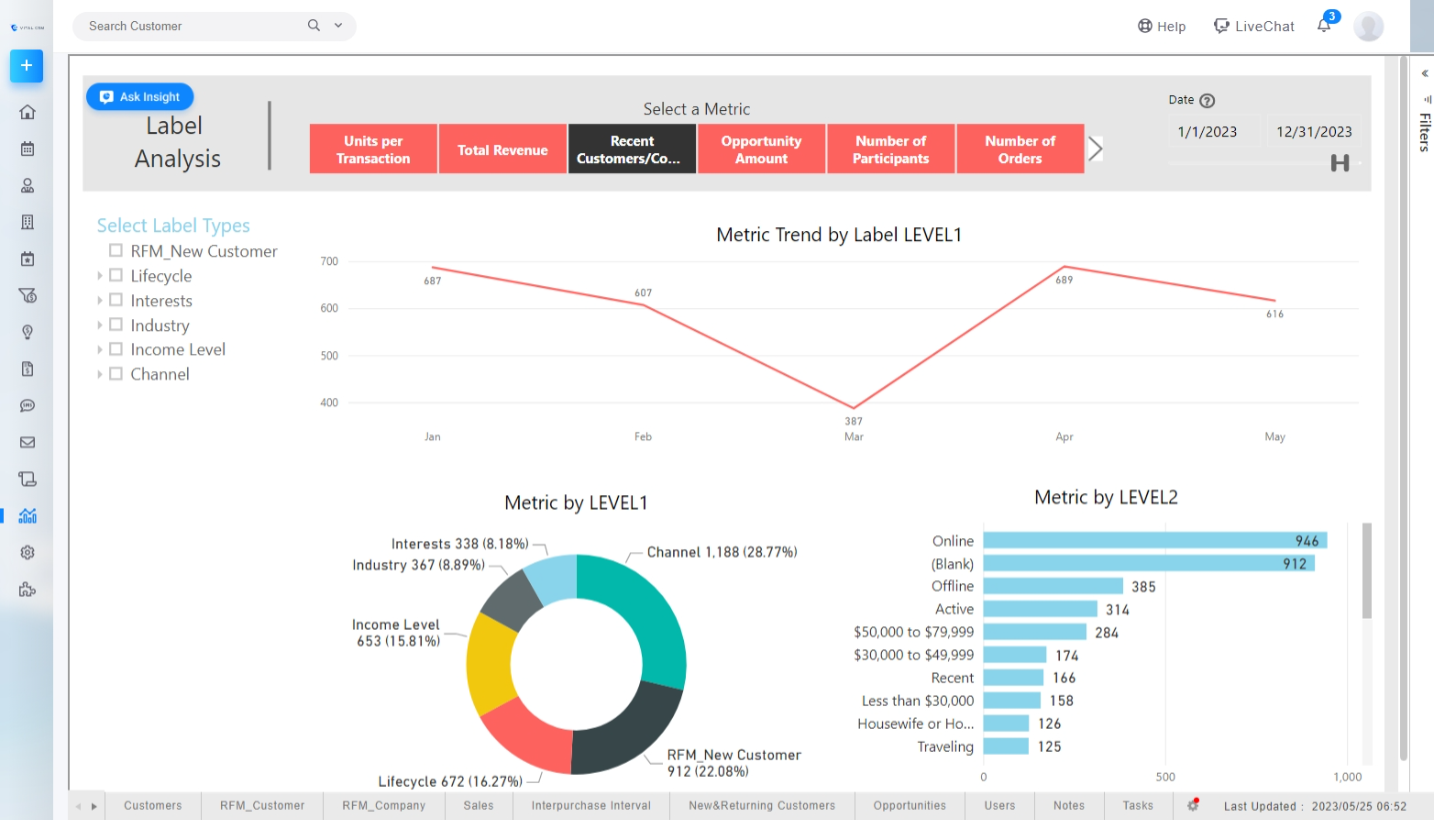This screenshot has width=1434, height=820.
Task: Click the blue plus button in sidebar
Action: point(27,66)
